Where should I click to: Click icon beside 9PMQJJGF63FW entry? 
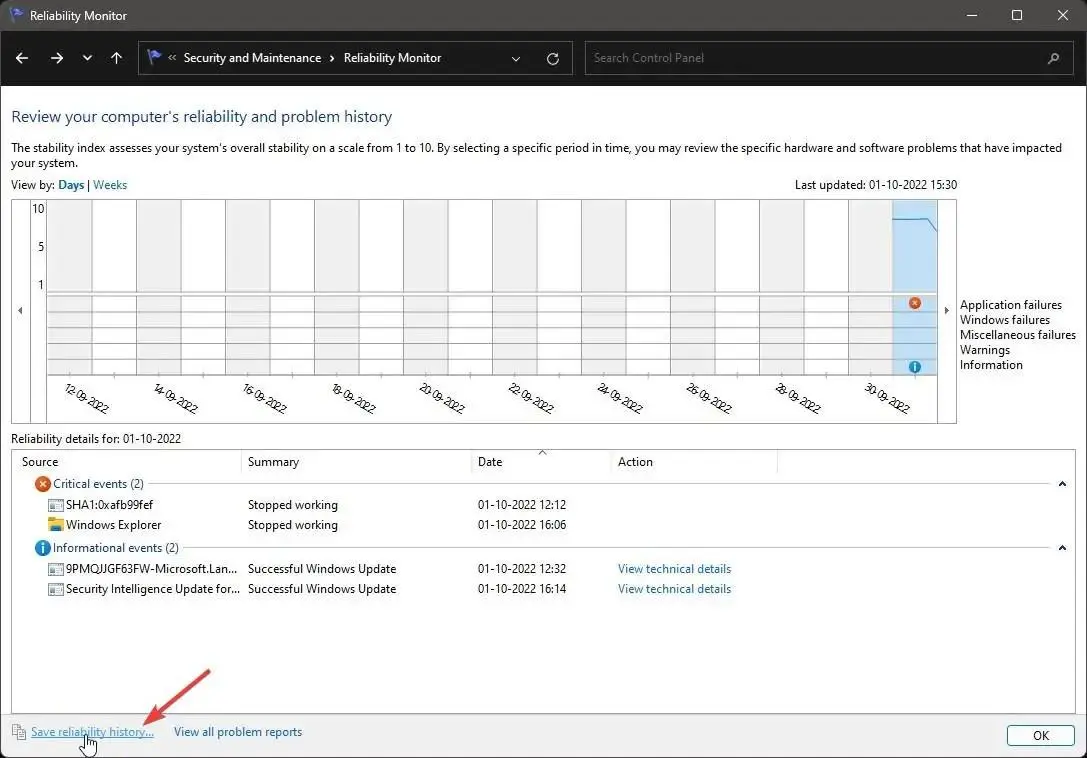(x=55, y=569)
